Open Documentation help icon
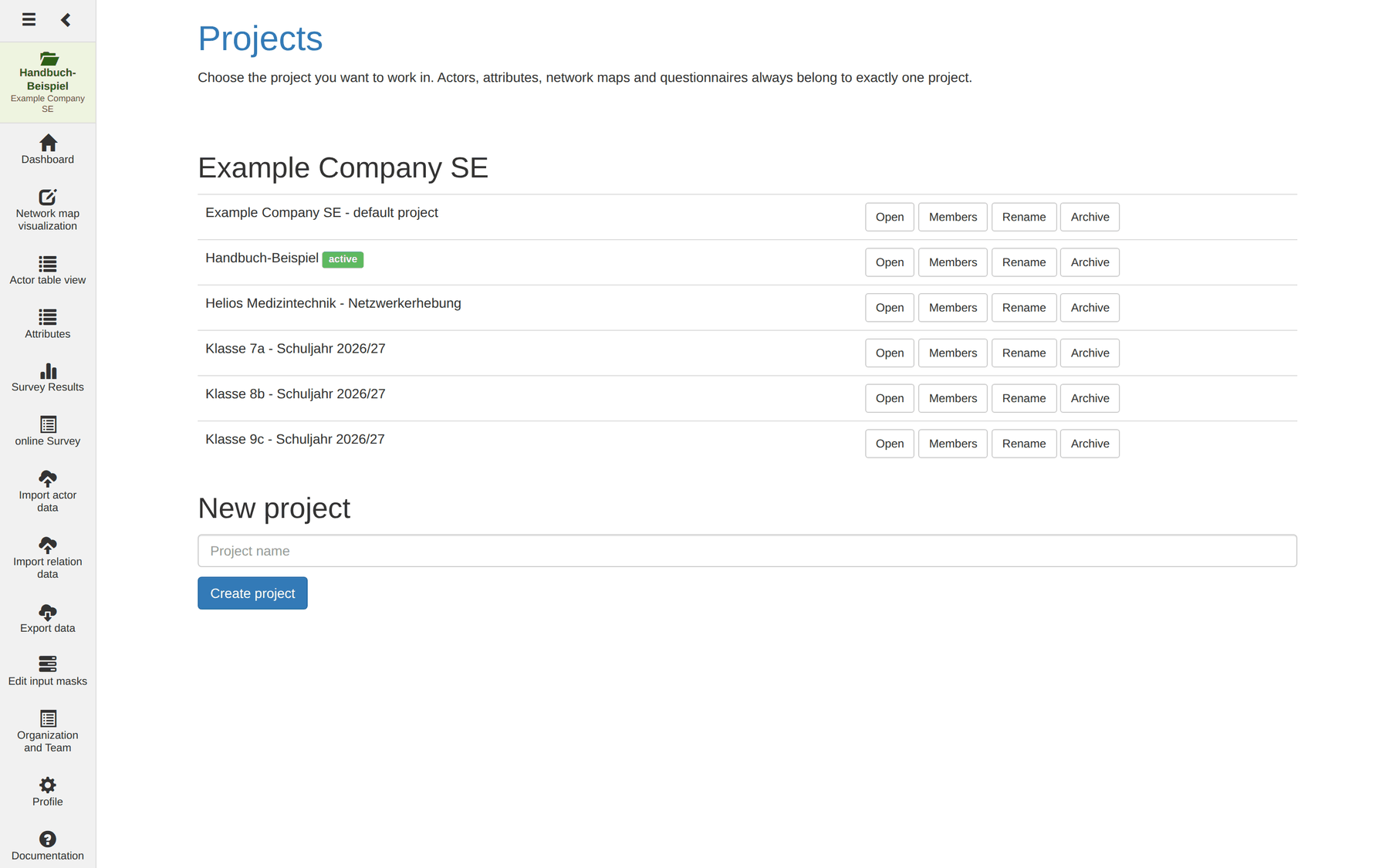 pyautogui.click(x=48, y=839)
